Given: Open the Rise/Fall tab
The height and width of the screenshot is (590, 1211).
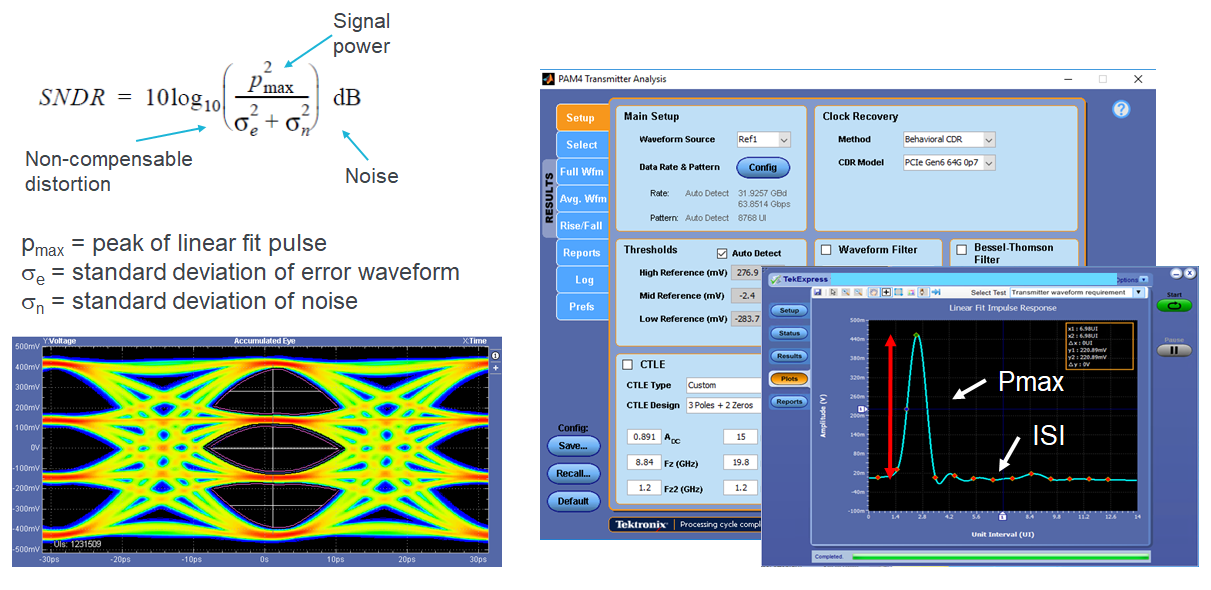Looking at the screenshot, I should pyautogui.click(x=581, y=225).
